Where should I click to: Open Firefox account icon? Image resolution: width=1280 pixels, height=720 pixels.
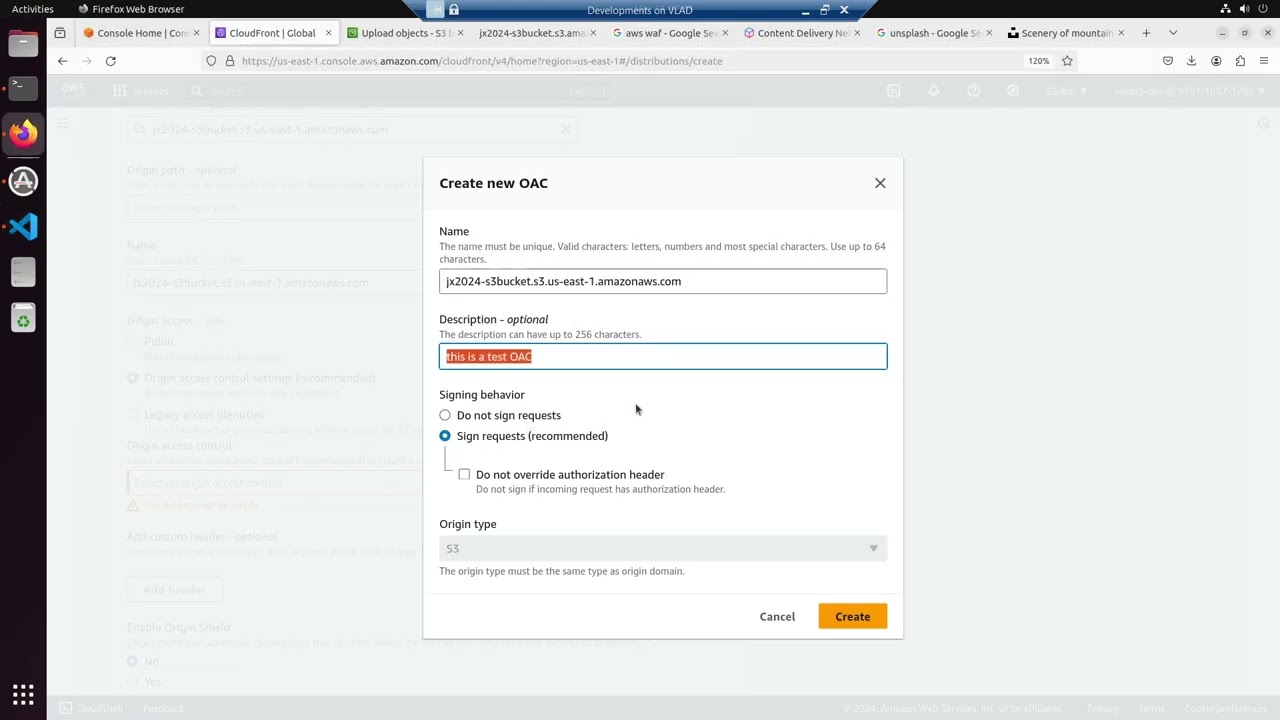[1216, 61]
